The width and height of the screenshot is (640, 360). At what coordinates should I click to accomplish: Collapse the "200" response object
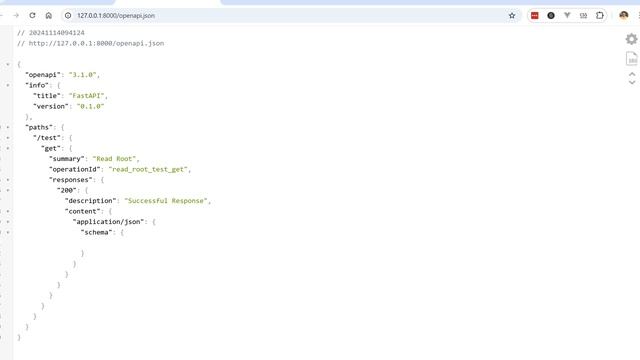tap(8, 191)
